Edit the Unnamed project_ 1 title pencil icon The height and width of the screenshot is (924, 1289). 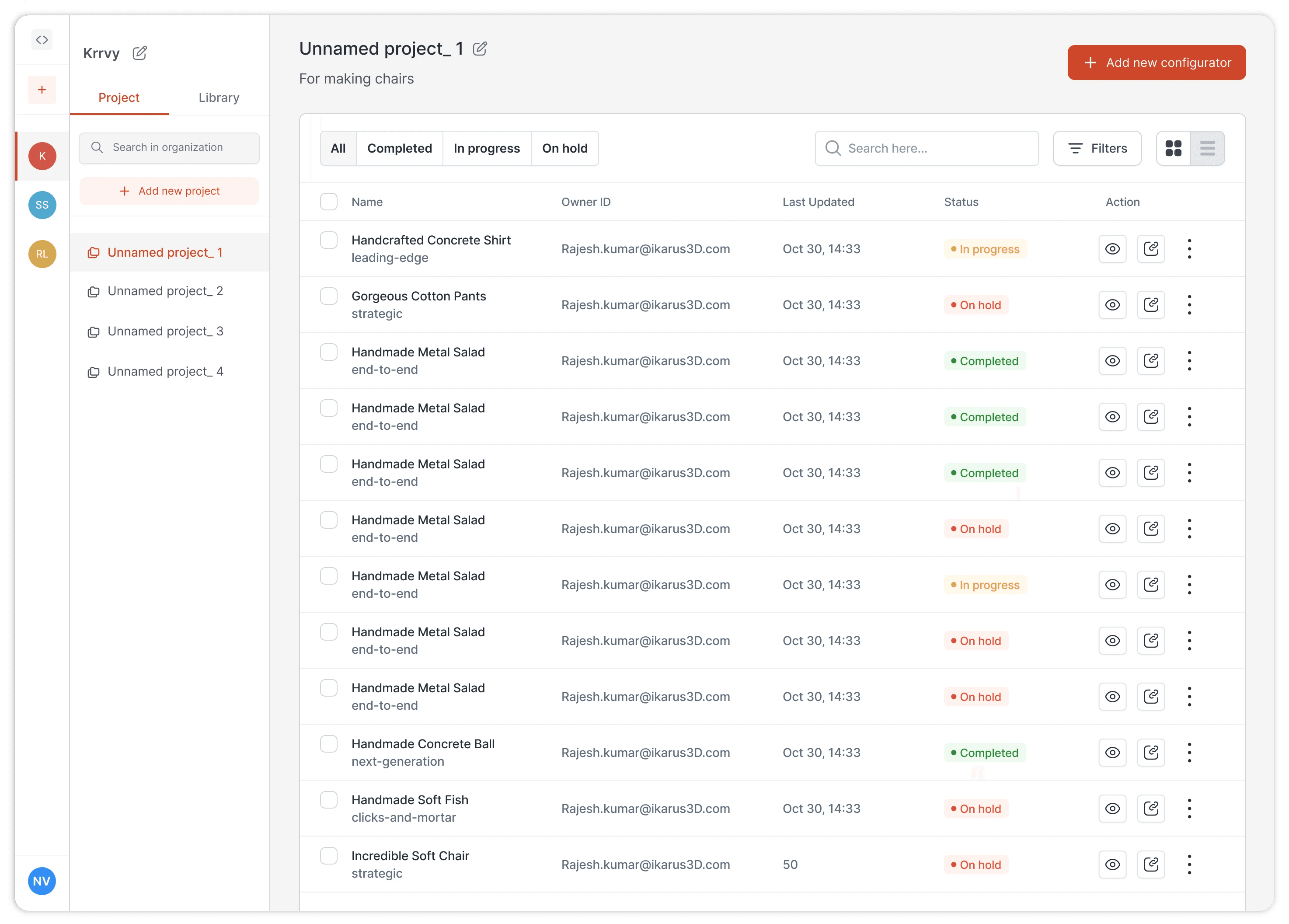point(480,49)
